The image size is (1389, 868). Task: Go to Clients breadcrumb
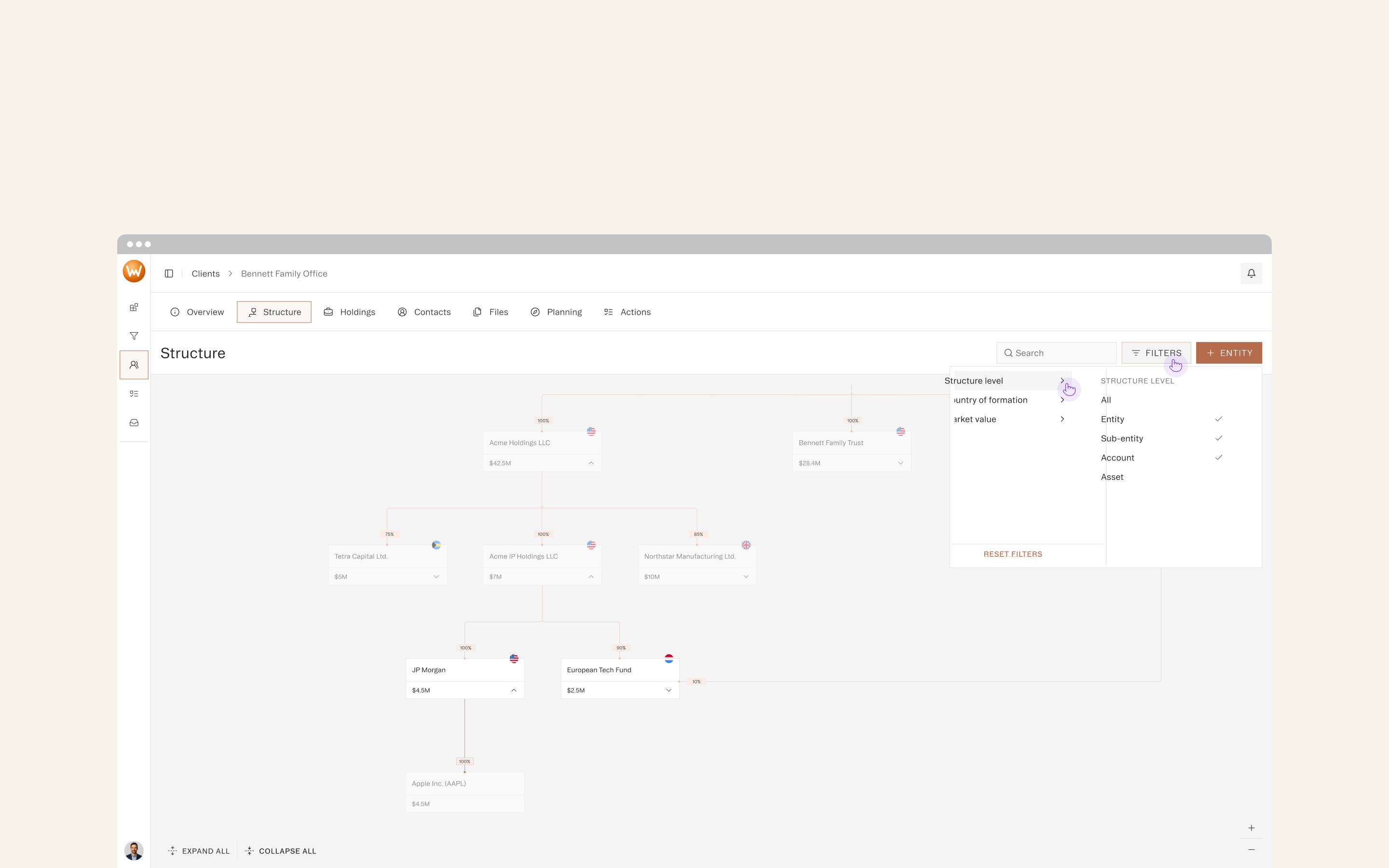(x=205, y=274)
